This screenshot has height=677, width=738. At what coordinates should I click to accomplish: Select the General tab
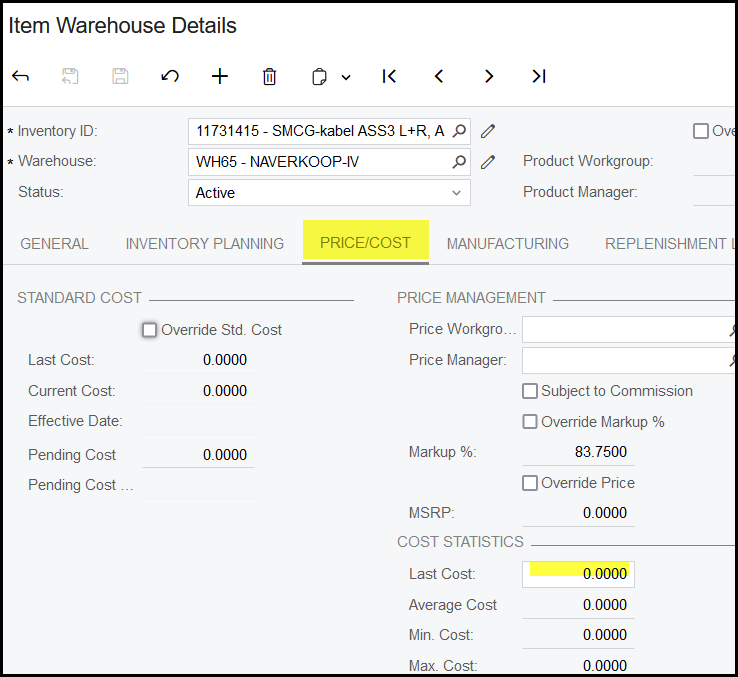54,244
